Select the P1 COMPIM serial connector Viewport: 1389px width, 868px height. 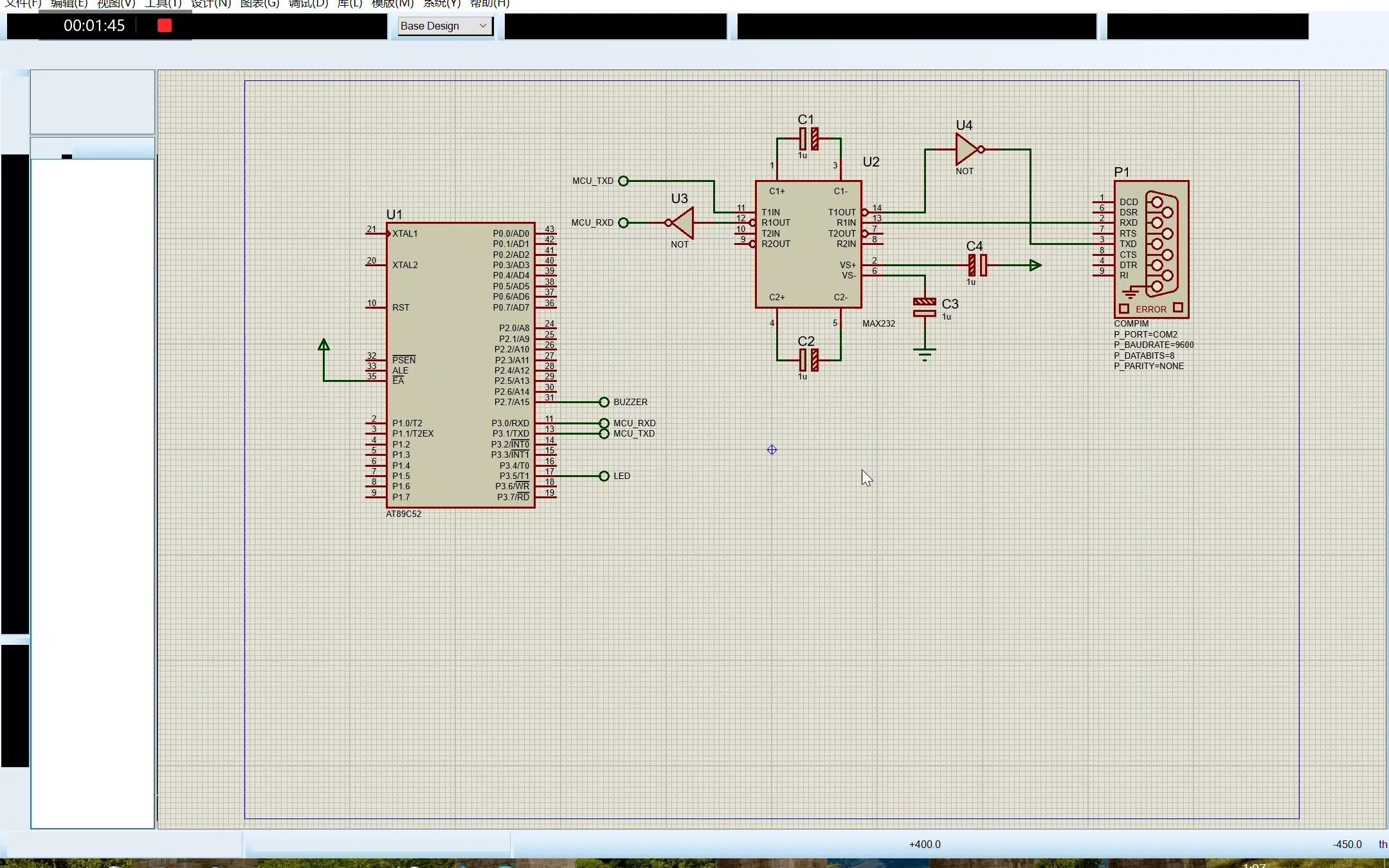point(1151,249)
